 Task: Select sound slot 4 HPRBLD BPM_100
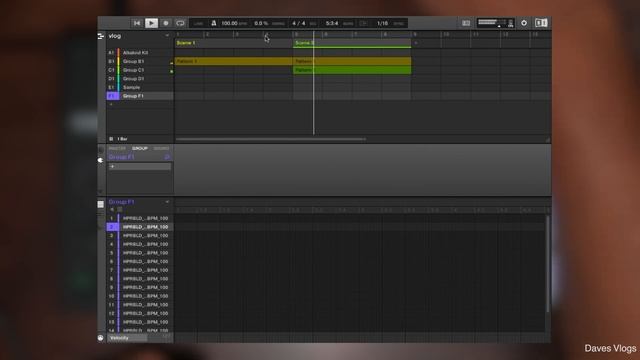(140, 244)
